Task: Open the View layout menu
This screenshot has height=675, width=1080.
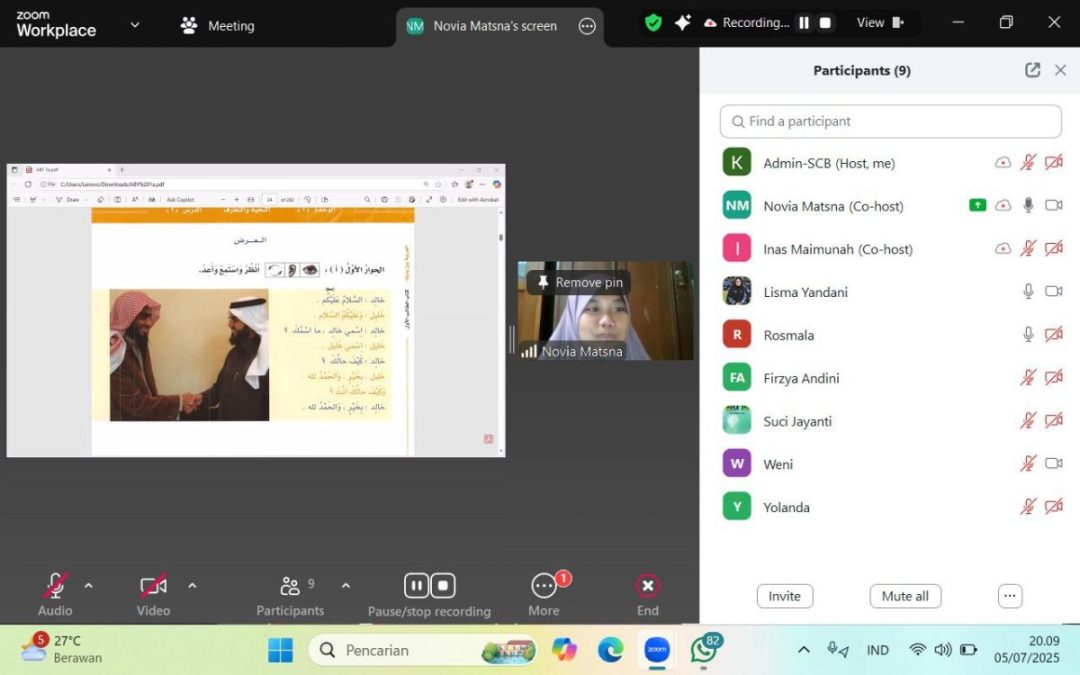Action: pos(880,23)
